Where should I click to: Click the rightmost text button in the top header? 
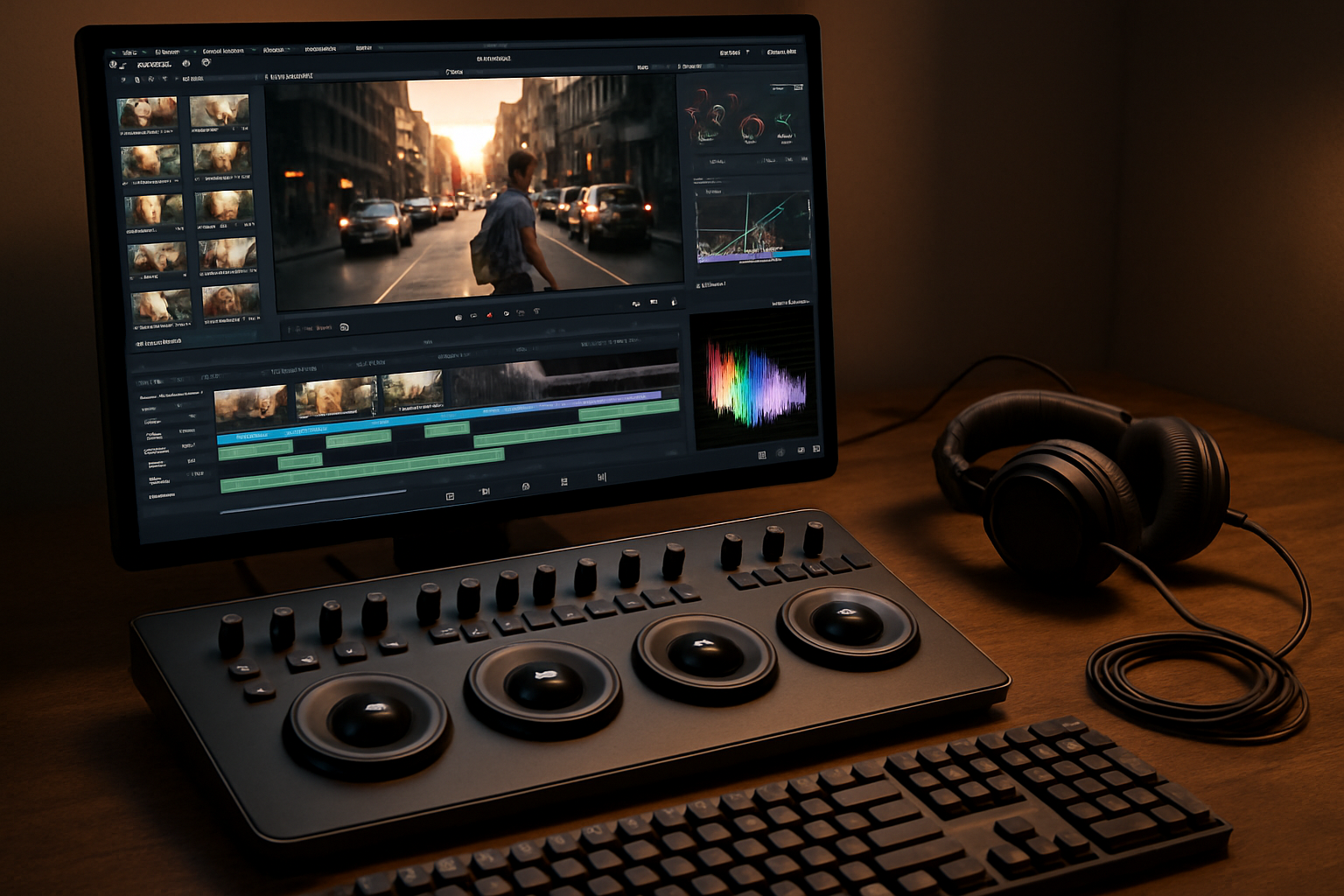click(780, 52)
